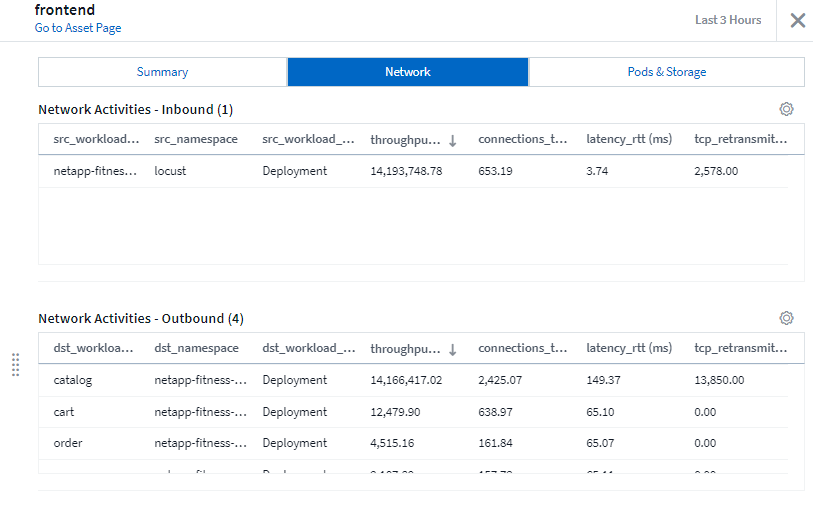Select the catalog outbound row
This screenshot has width=813, height=515.
pos(72,380)
